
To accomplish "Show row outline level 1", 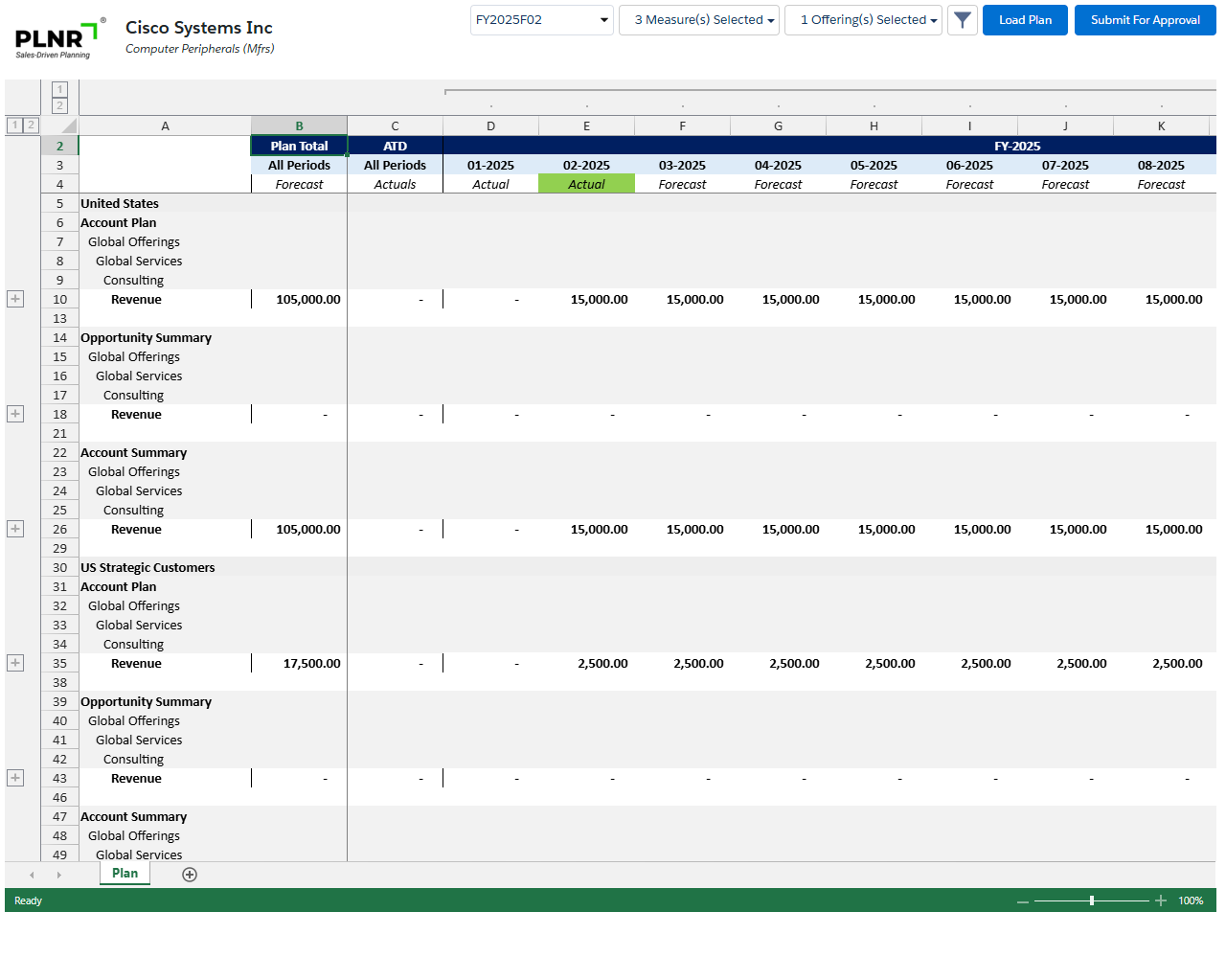I will [x=14, y=125].
